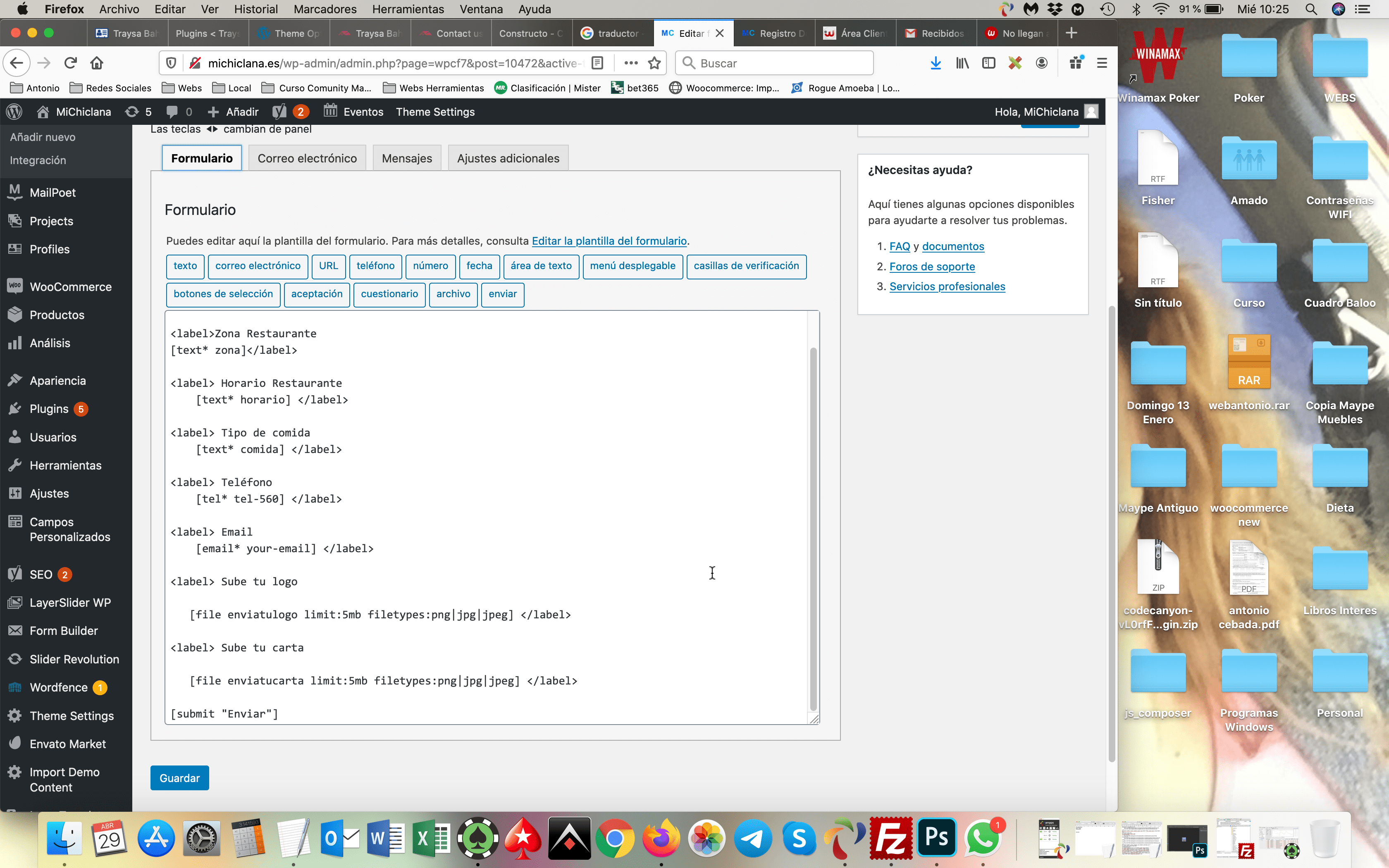
Task: Open the Webs Herramientas bookmarks folder
Action: [x=433, y=88]
